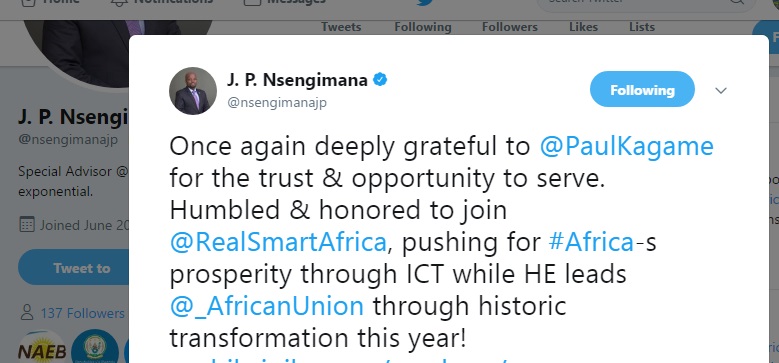Click J. P. Nsengimana's avatar in the tweet
The height and width of the screenshot is (363, 779).
point(193,91)
